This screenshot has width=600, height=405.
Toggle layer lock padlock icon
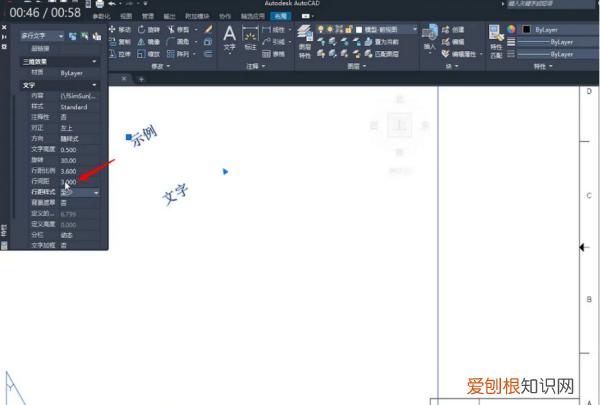tap(349, 29)
